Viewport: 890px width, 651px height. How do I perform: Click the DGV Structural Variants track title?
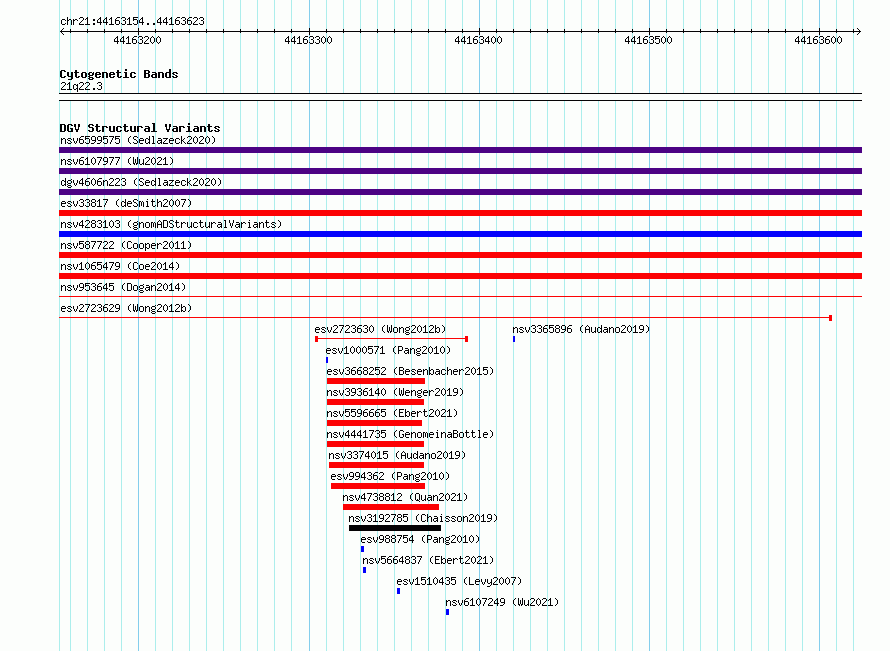click(140, 128)
